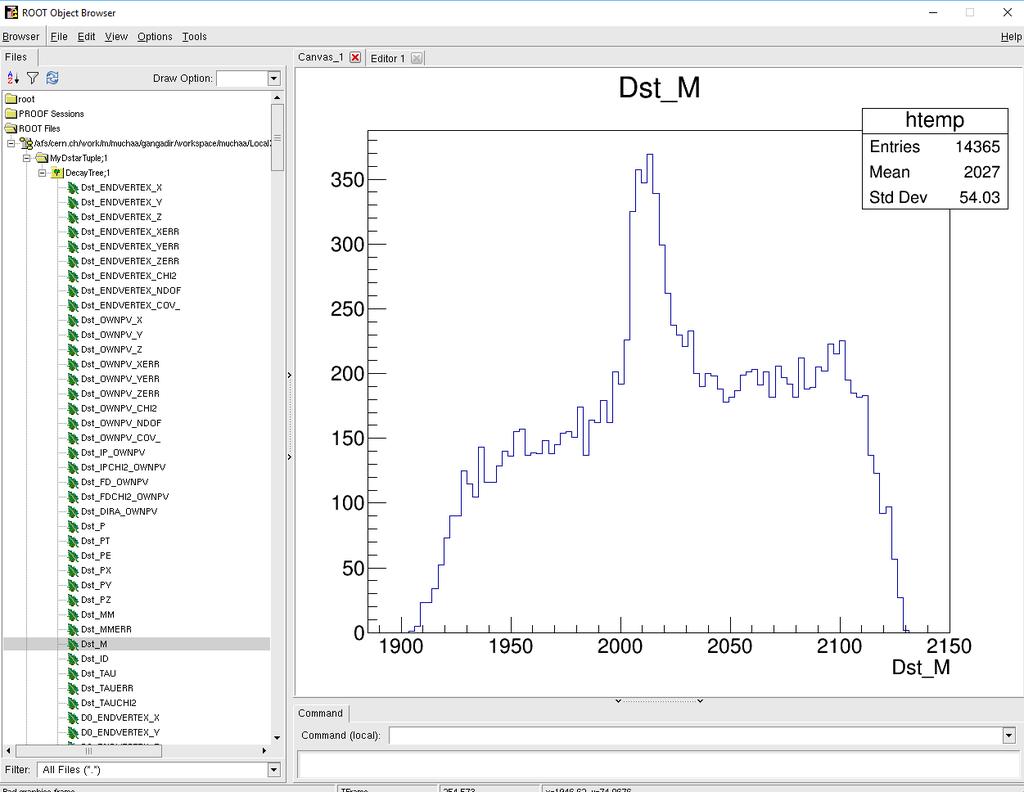Click the tree scroll up arrow
The height and width of the screenshot is (792, 1024).
click(x=277, y=98)
